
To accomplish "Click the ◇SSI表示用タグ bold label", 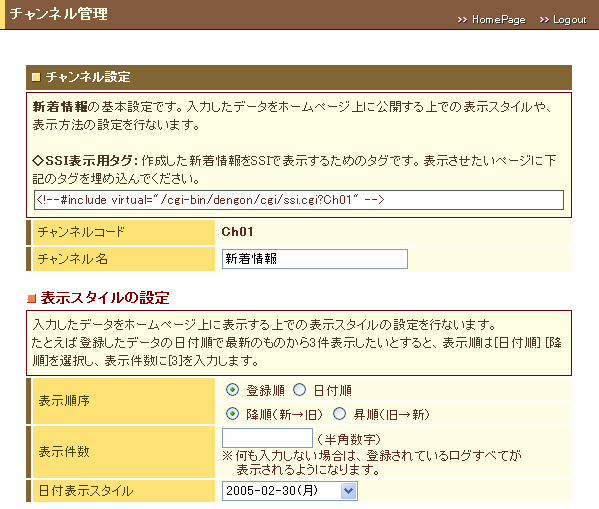I will tap(85, 160).
